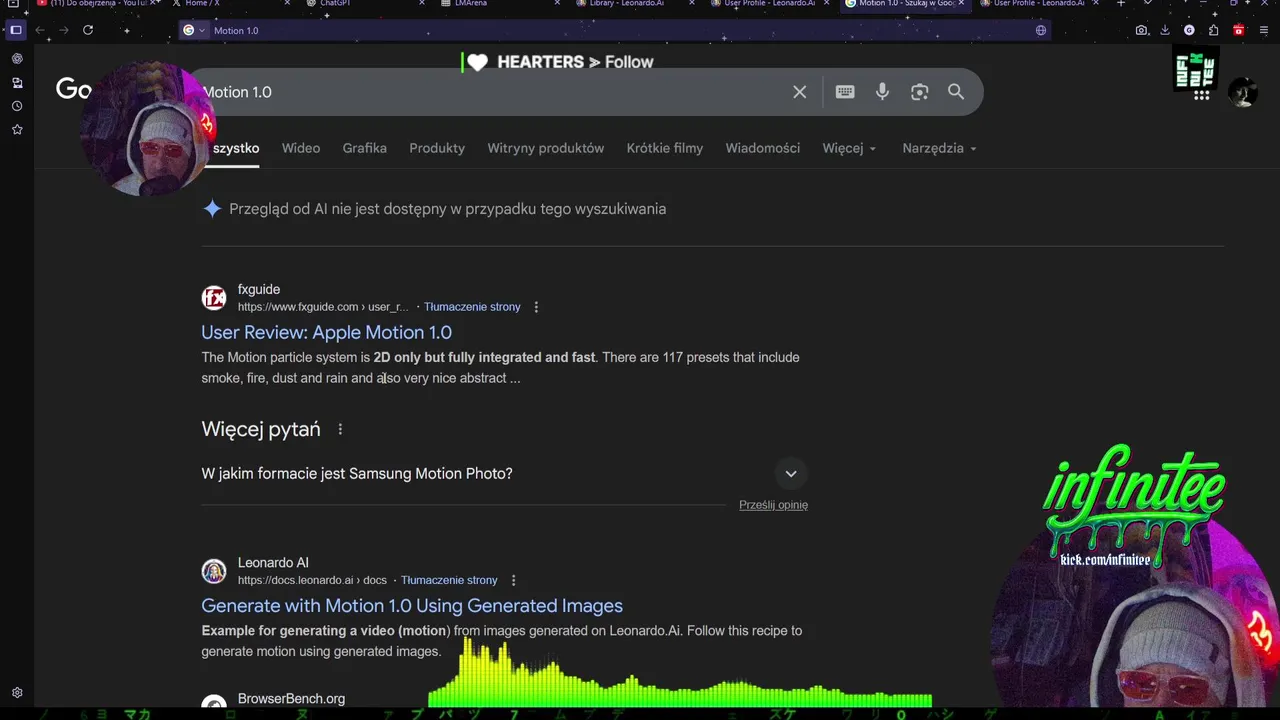Close the Motion 1.0 browser tab
1280x720 pixels.
[961, 4]
